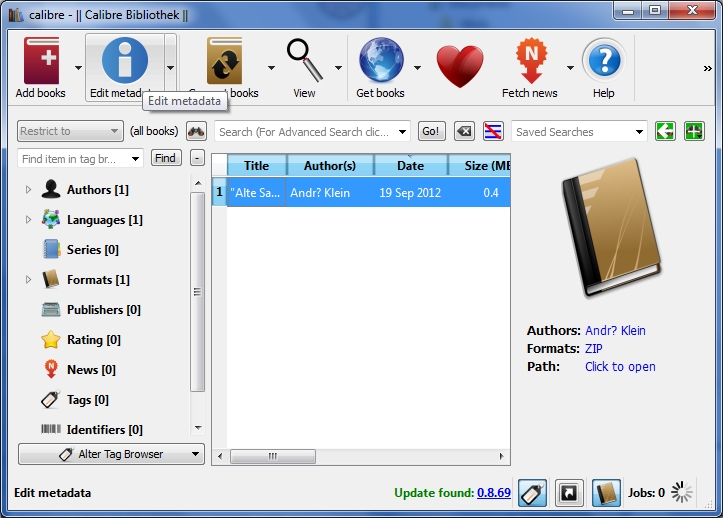Image resolution: width=723 pixels, height=518 pixels.
Task: Select Authors [1] in tag browser
Action: click(98, 190)
